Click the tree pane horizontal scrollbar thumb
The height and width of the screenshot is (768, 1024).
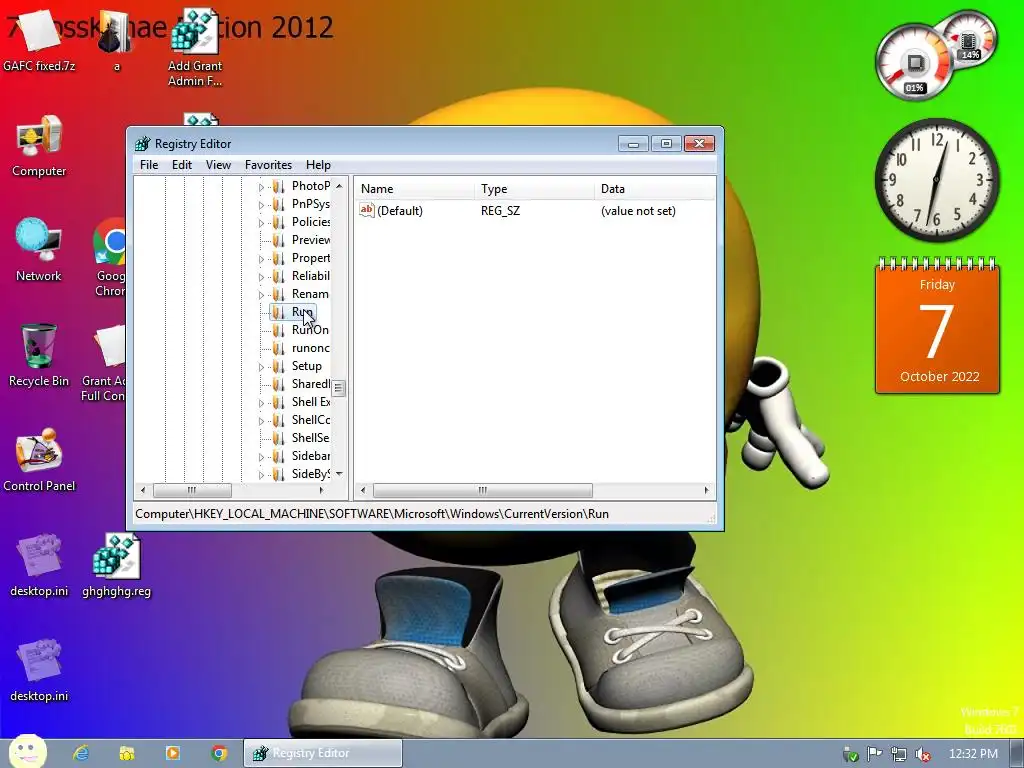pyautogui.click(x=192, y=490)
